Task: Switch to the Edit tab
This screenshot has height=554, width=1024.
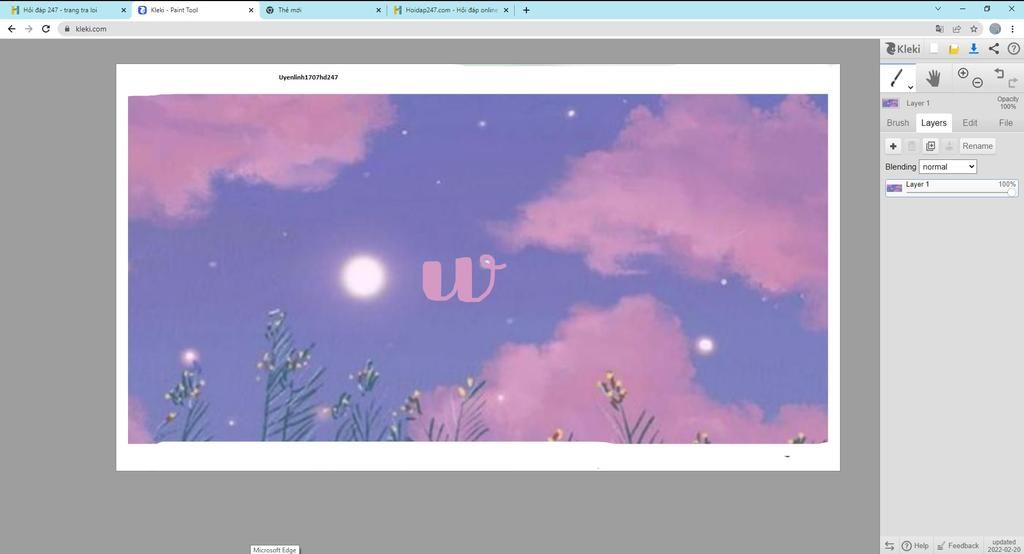Action: pos(970,123)
